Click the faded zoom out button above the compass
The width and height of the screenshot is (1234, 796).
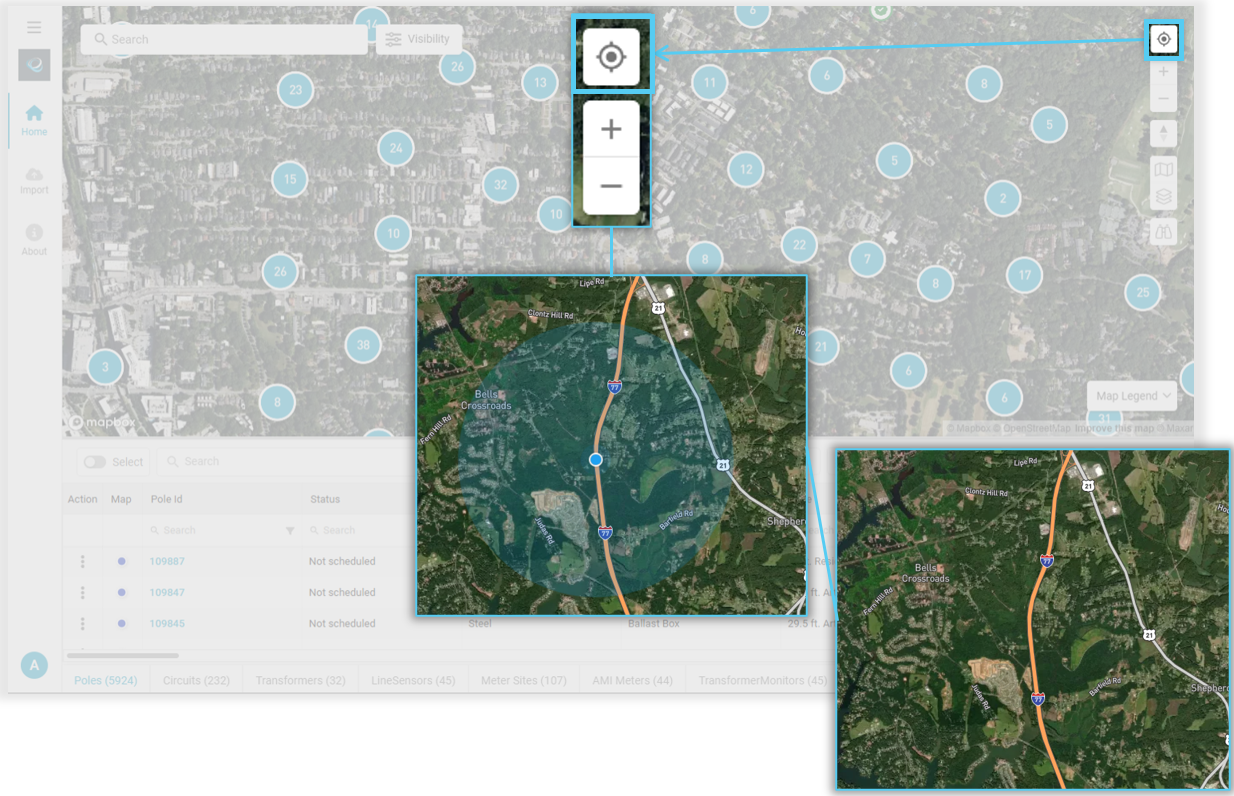(x=1163, y=98)
